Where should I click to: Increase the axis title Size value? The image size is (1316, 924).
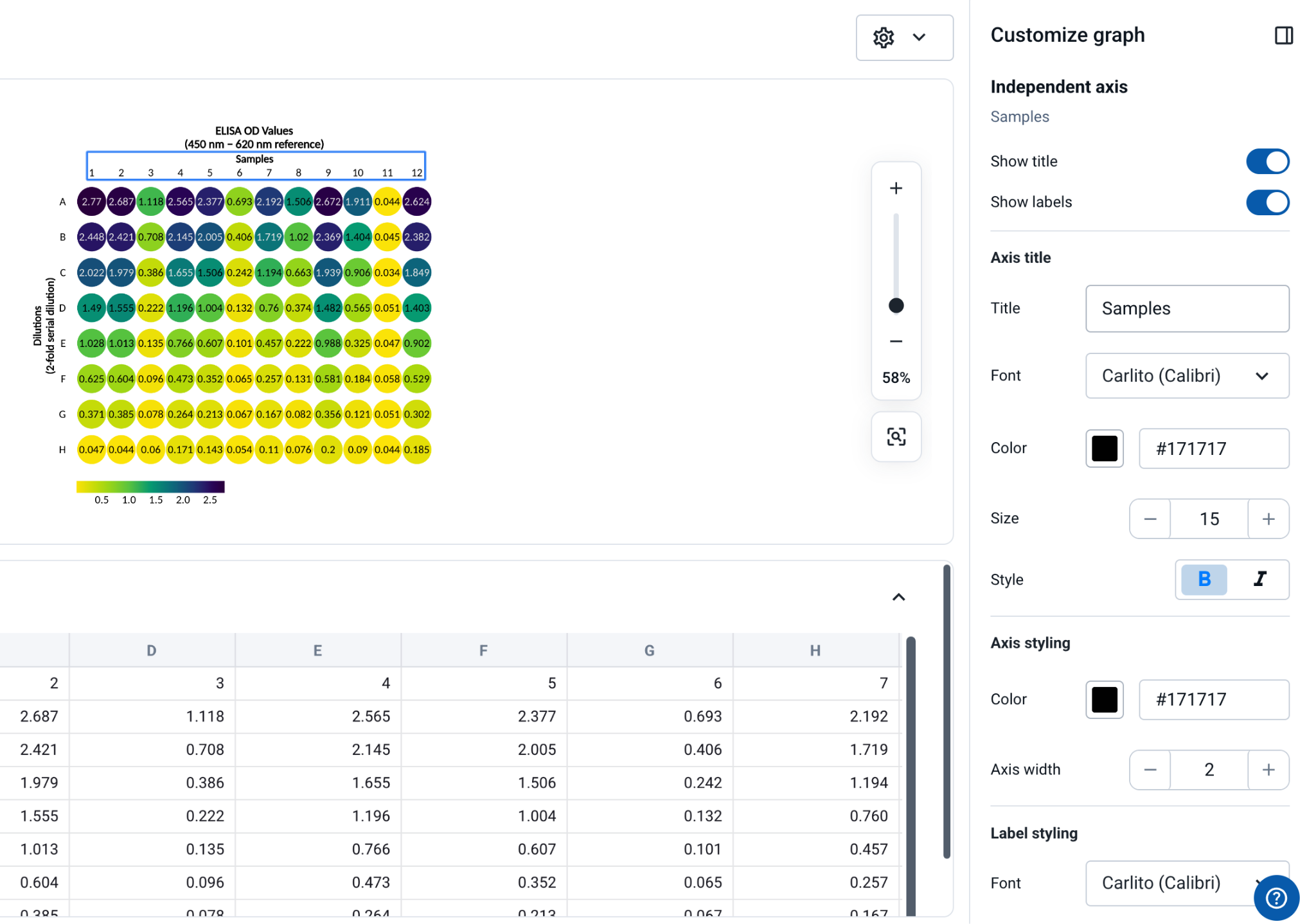(x=1268, y=519)
